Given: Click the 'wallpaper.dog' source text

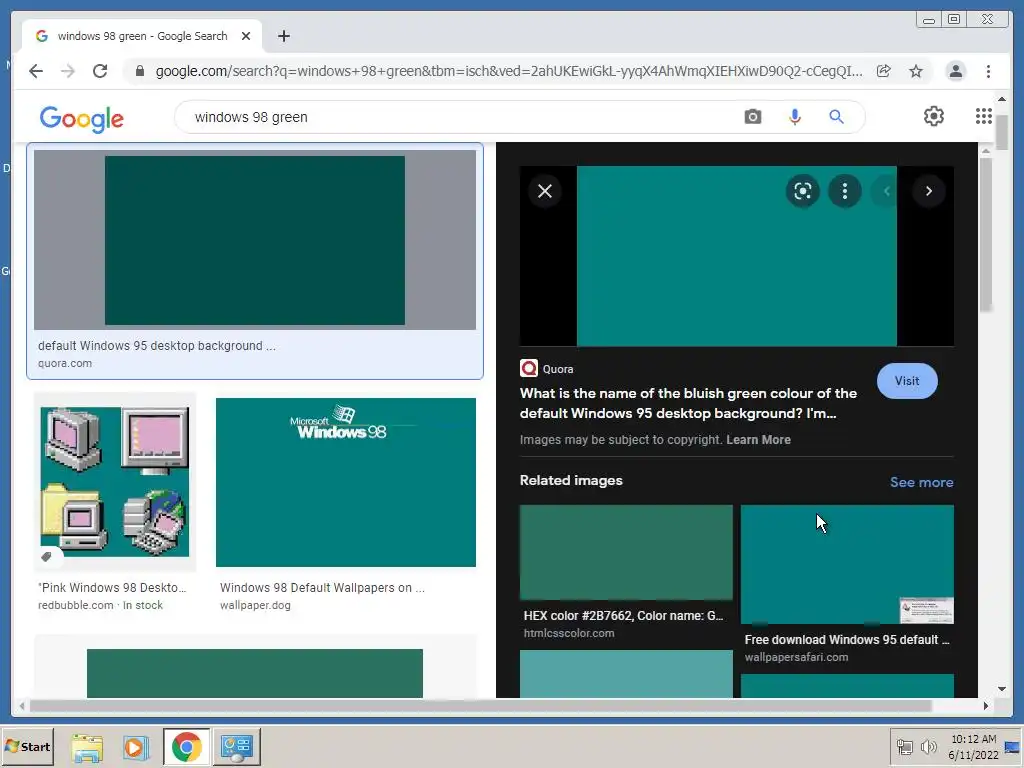Looking at the screenshot, I should pyautogui.click(x=255, y=605).
